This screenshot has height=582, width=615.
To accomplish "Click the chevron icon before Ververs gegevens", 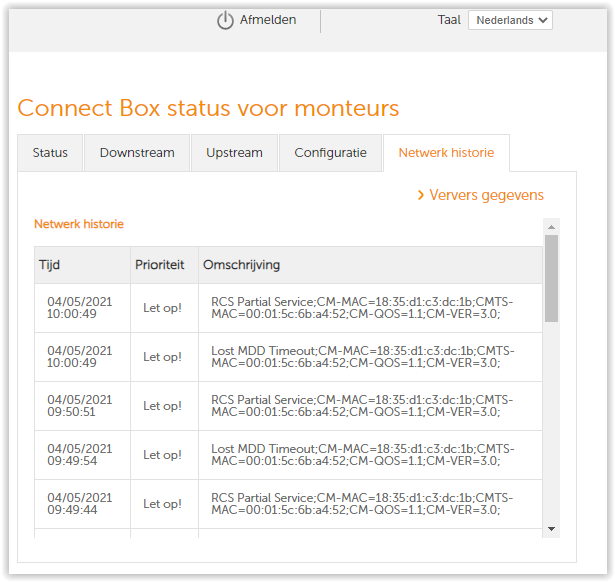I will point(421,195).
